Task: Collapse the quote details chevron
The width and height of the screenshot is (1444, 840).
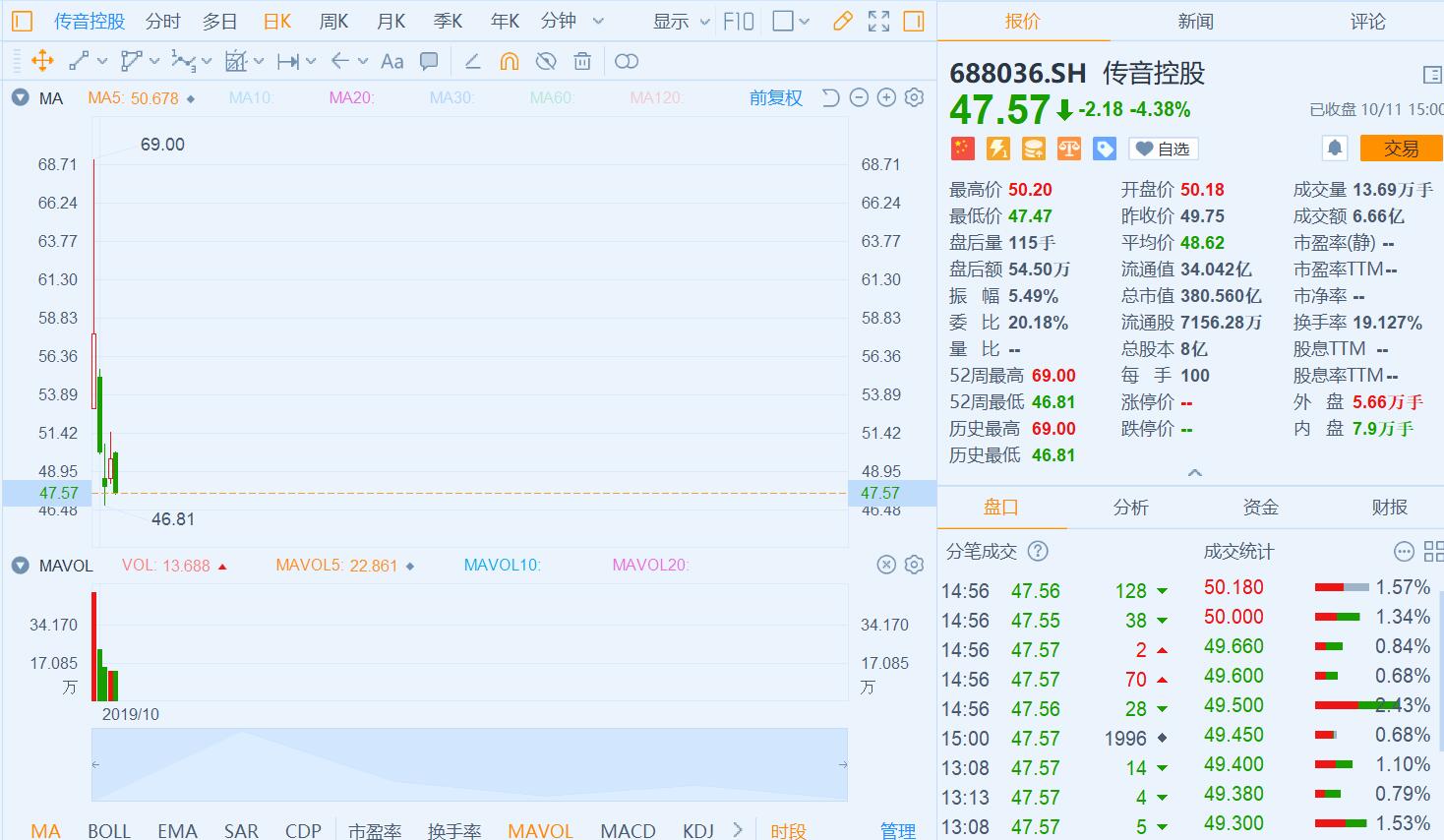Action: tap(1195, 473)
